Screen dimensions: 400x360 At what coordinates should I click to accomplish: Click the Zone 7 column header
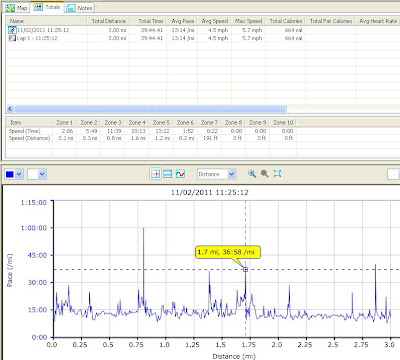[x=209, y=123]
